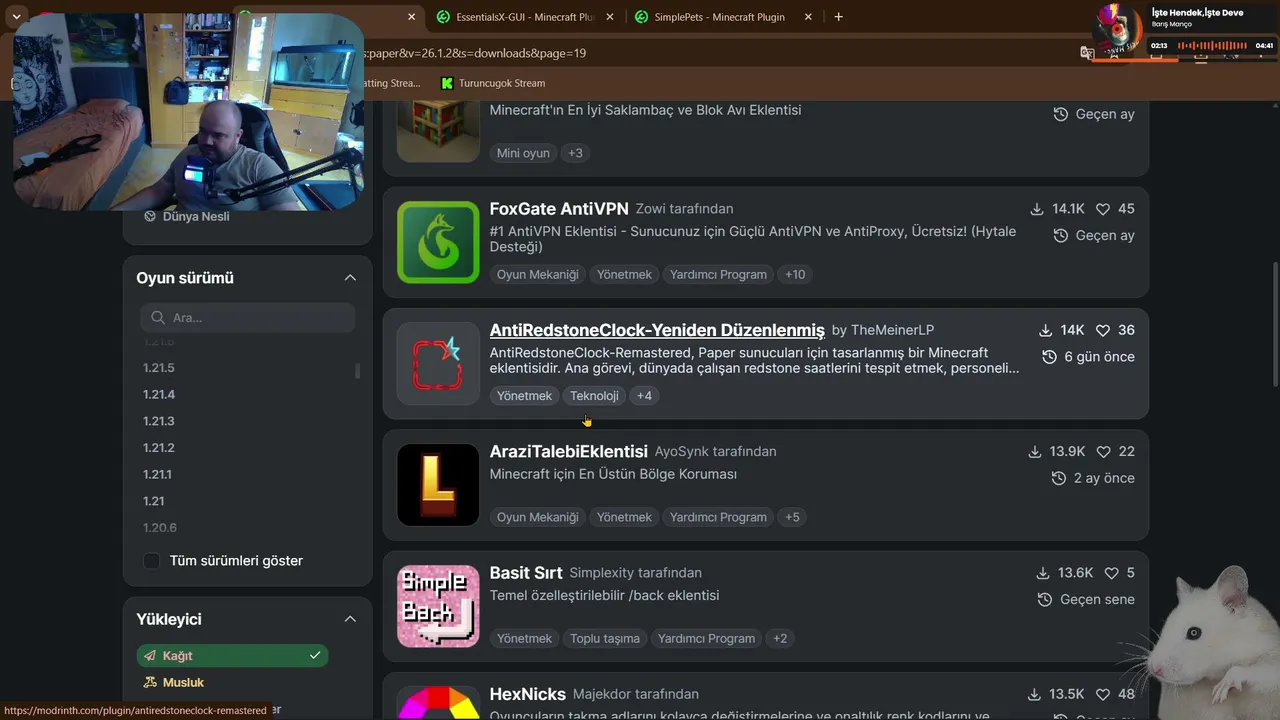Click the history icon beside '2 ay önce'
This screenshot has width=1280, height=720.
coord(1059,478)
